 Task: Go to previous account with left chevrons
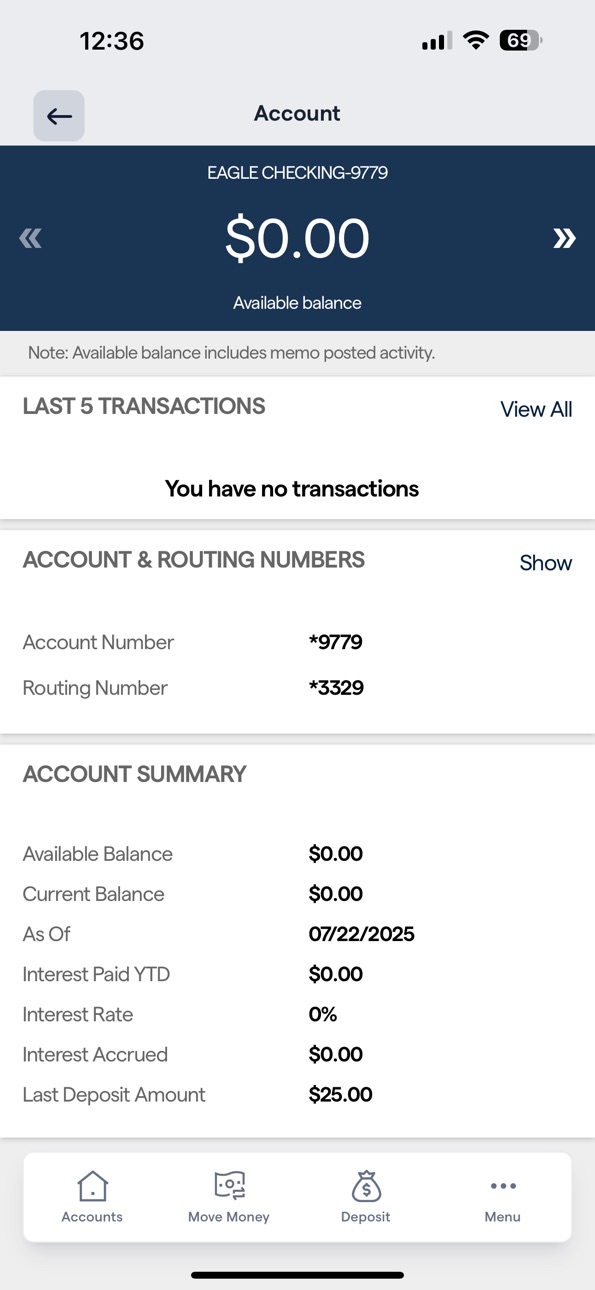[31, 238]
